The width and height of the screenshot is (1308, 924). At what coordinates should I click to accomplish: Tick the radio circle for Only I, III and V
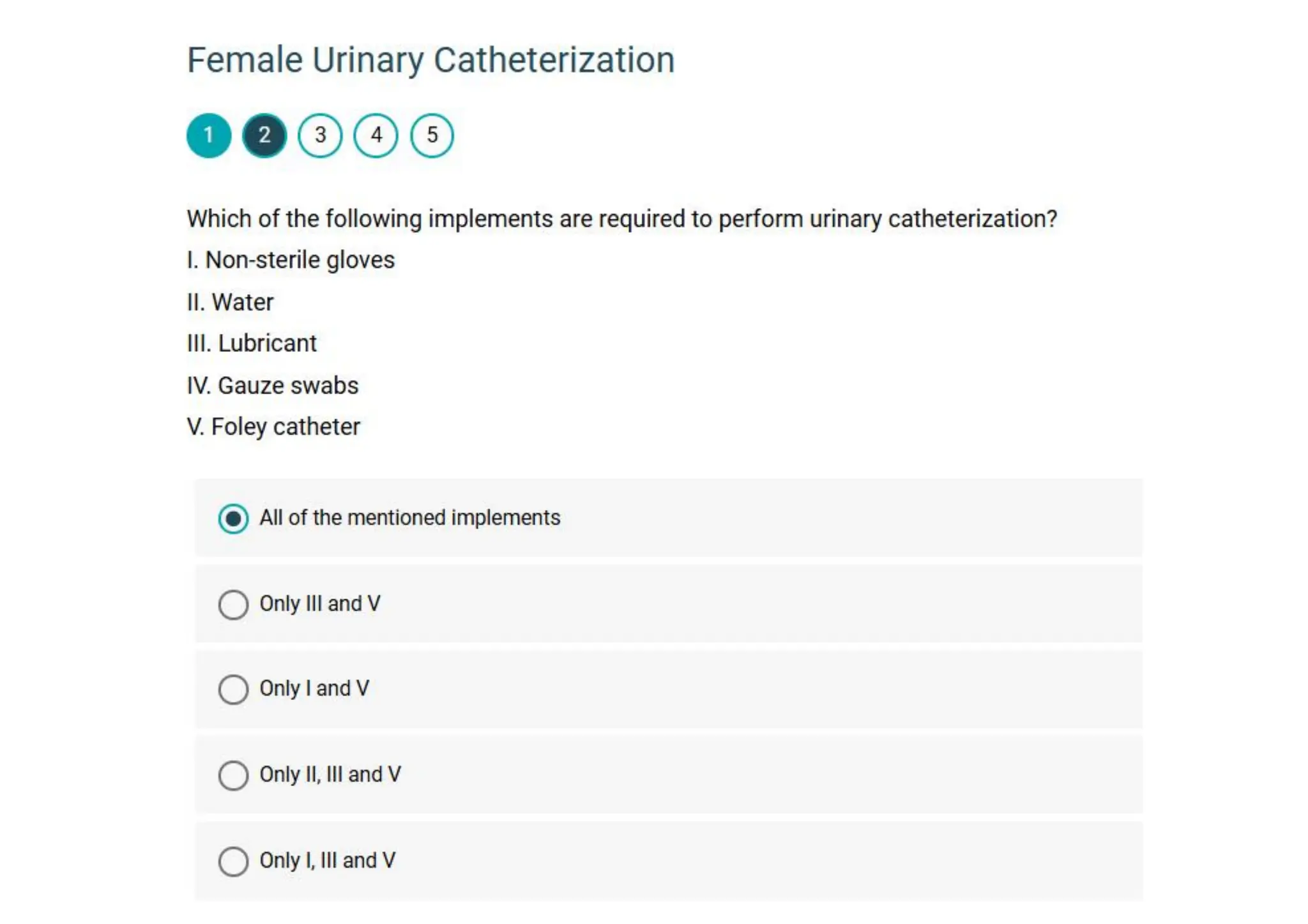tap(233, 861)
